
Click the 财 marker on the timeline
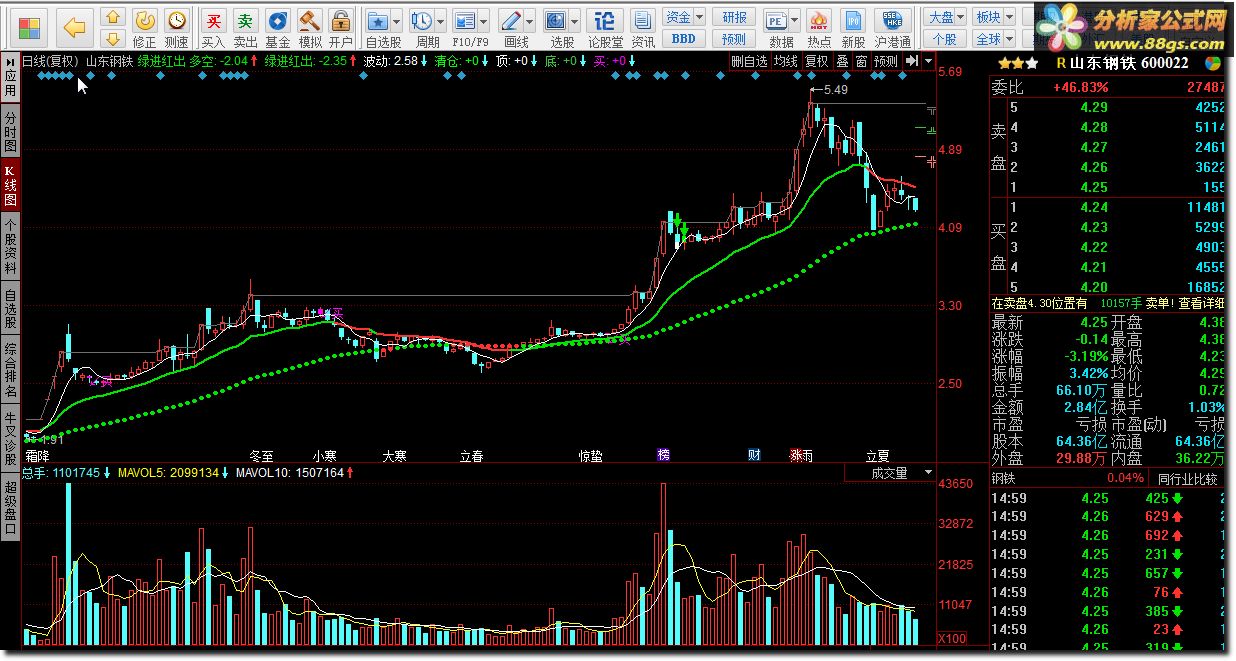point(754,455)
